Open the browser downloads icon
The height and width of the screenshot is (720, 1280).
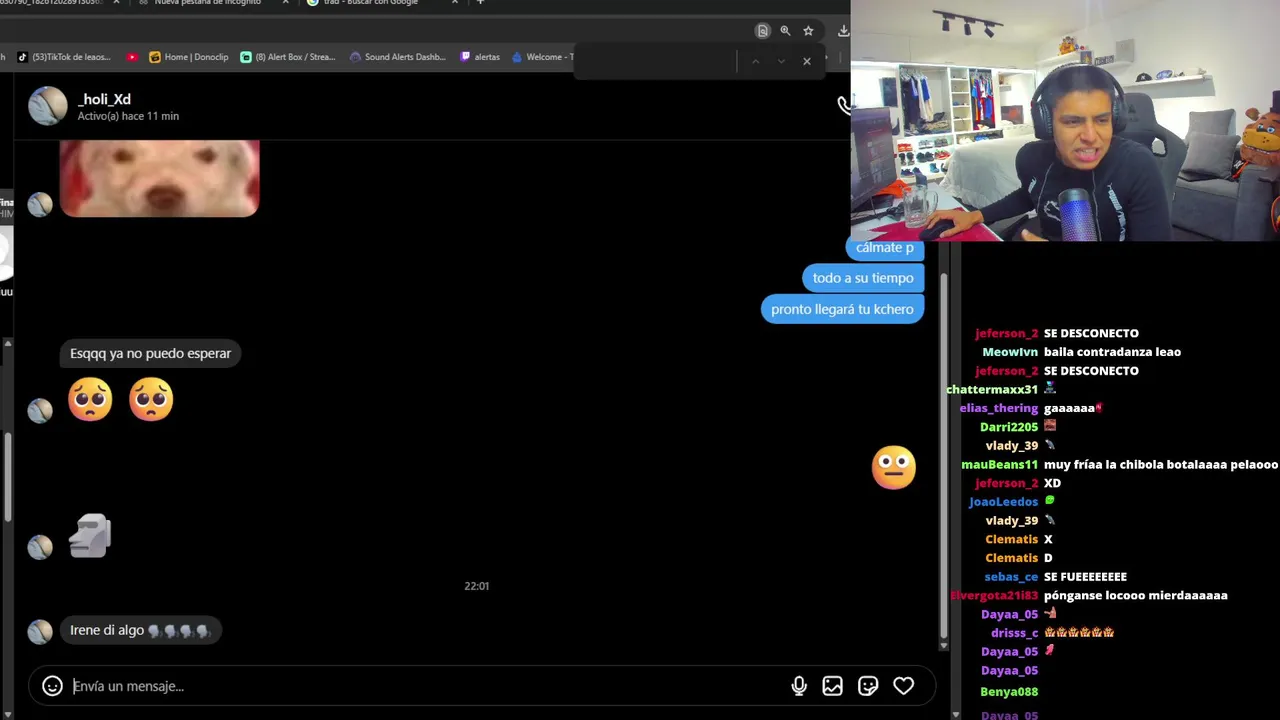(x=843, y=31)
